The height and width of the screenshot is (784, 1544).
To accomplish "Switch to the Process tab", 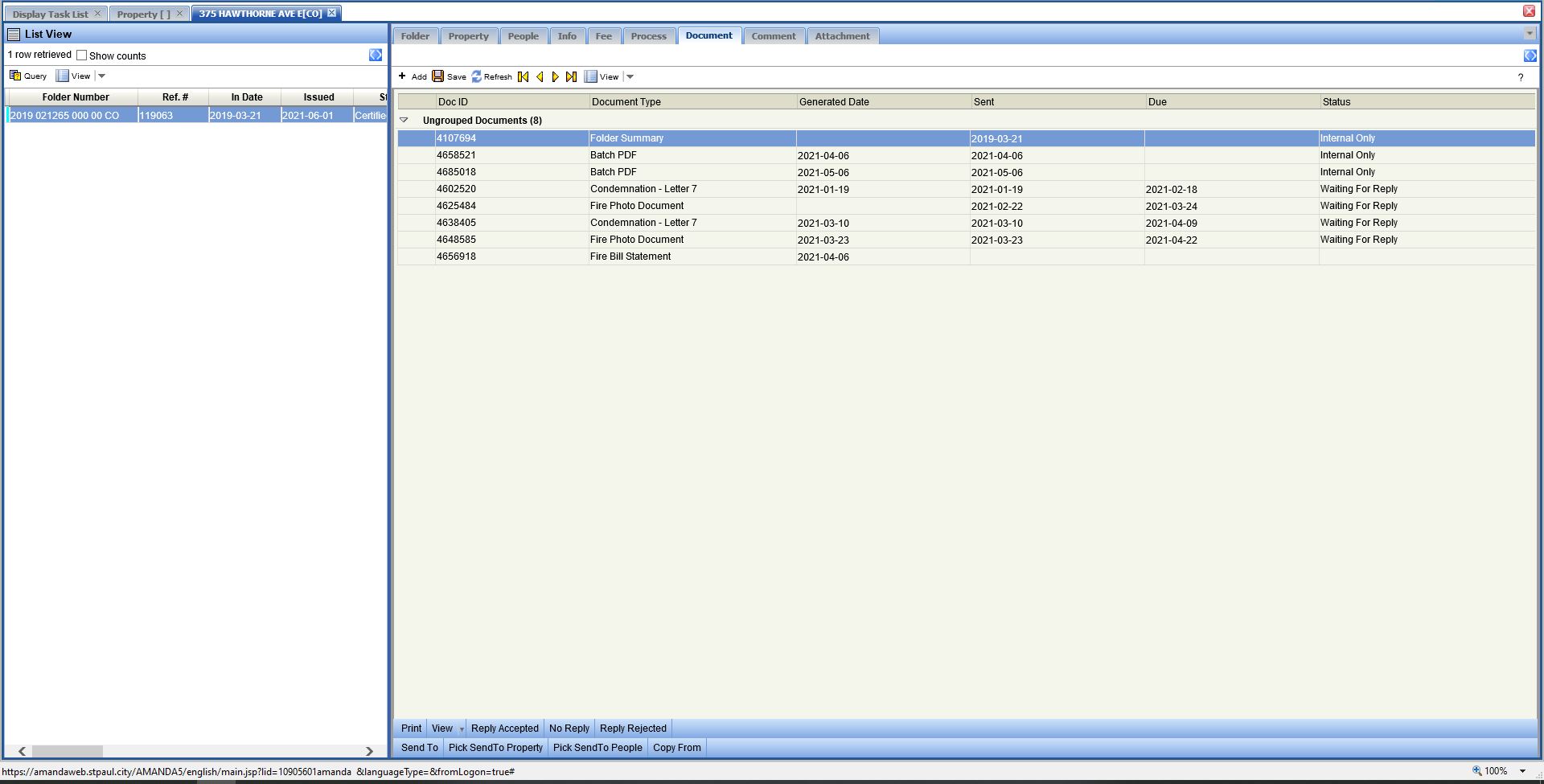I will click(x=648, y=36).
